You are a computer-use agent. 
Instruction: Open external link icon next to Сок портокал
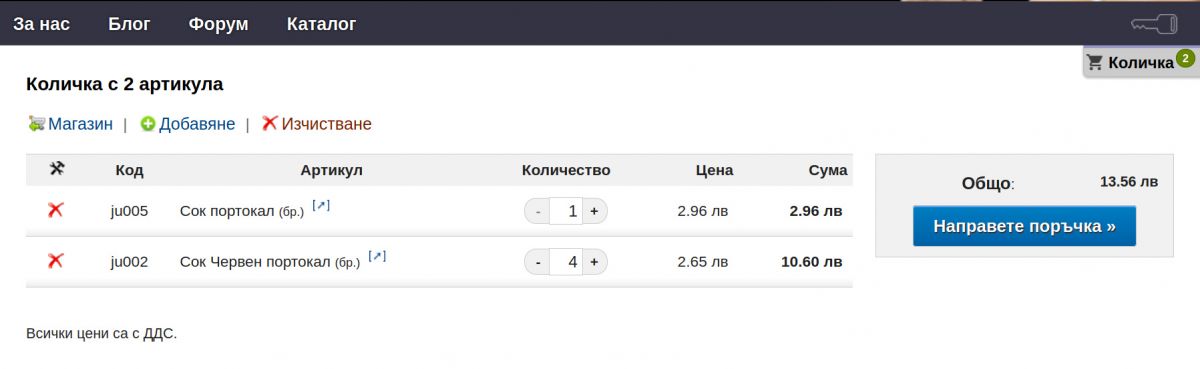pyautogui.click(x=321, y=205)
